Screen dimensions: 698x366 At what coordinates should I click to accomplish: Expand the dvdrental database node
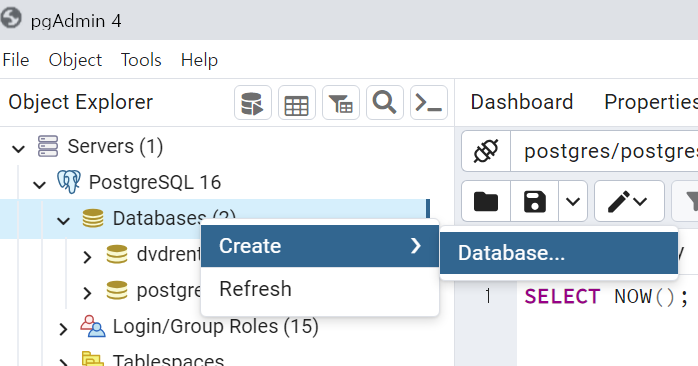(x=87, y=256)
